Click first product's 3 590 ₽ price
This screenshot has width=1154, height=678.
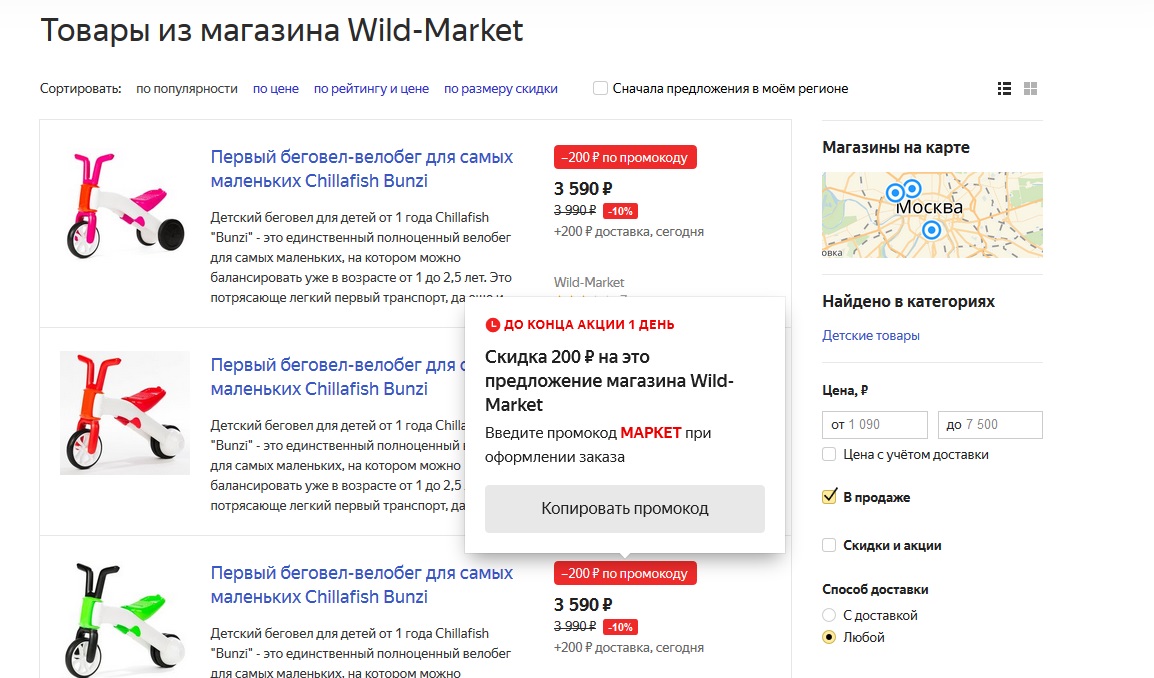[583, 189]
